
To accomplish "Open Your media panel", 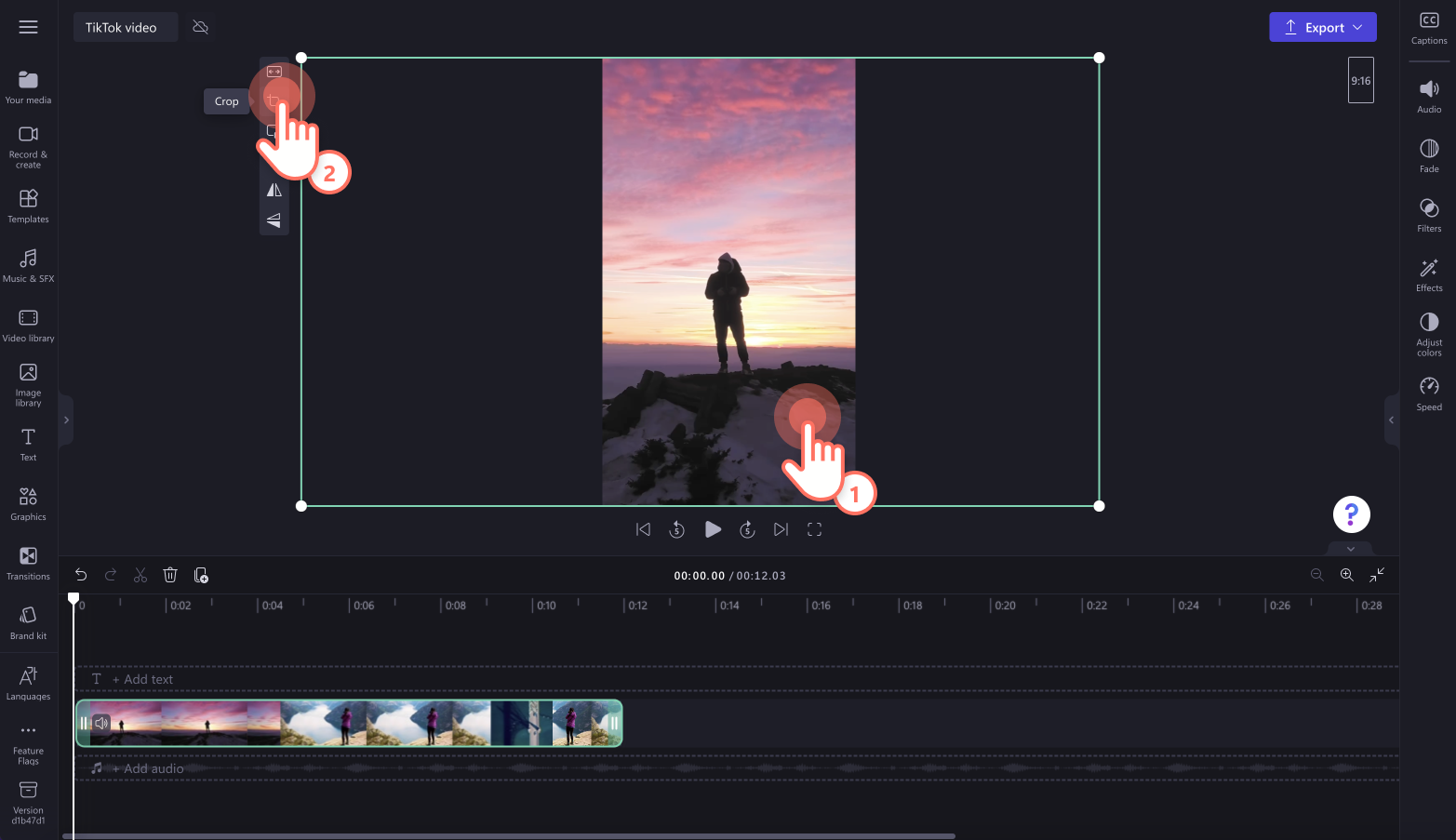I will [28, 87].
